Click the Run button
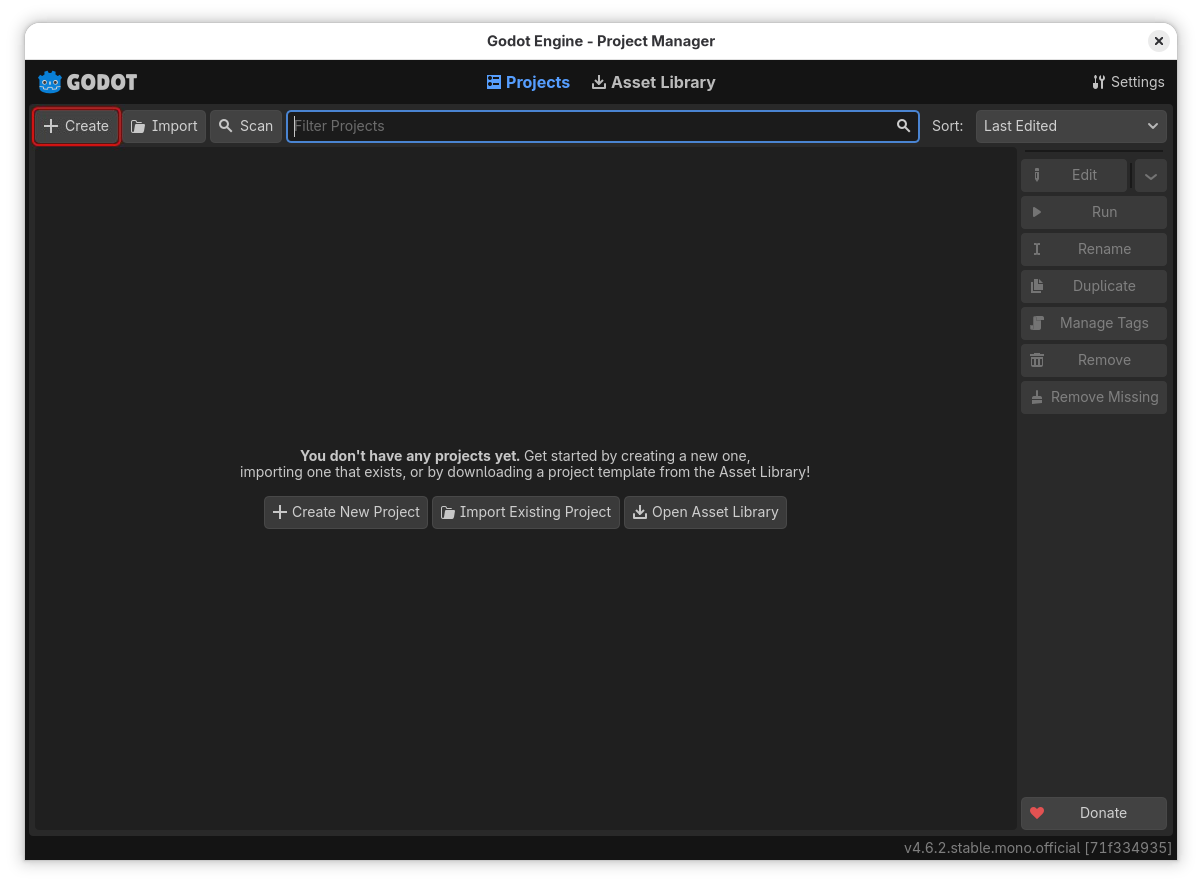This screenshot has width=1202, height=887. [x=1094, y=212]
